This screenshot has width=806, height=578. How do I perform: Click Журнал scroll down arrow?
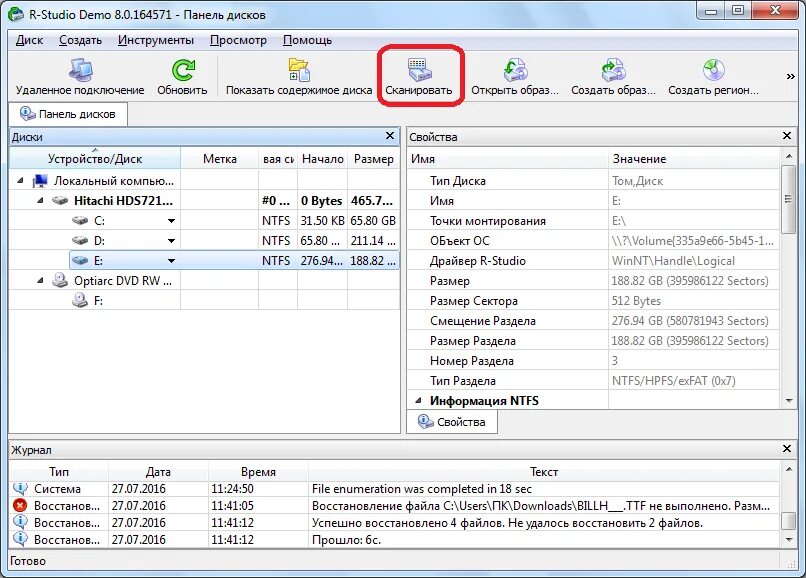point(788,539)
